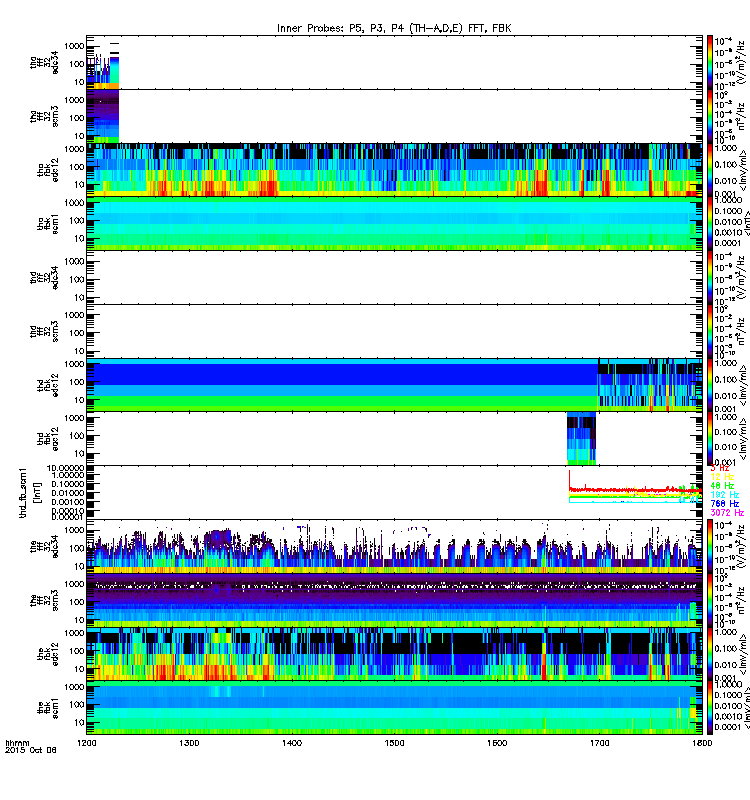Screen dimensions: 750x800
Task: Click the 'thd_fb_scm1 [nT]' axis label
Action: click(30, 493)
